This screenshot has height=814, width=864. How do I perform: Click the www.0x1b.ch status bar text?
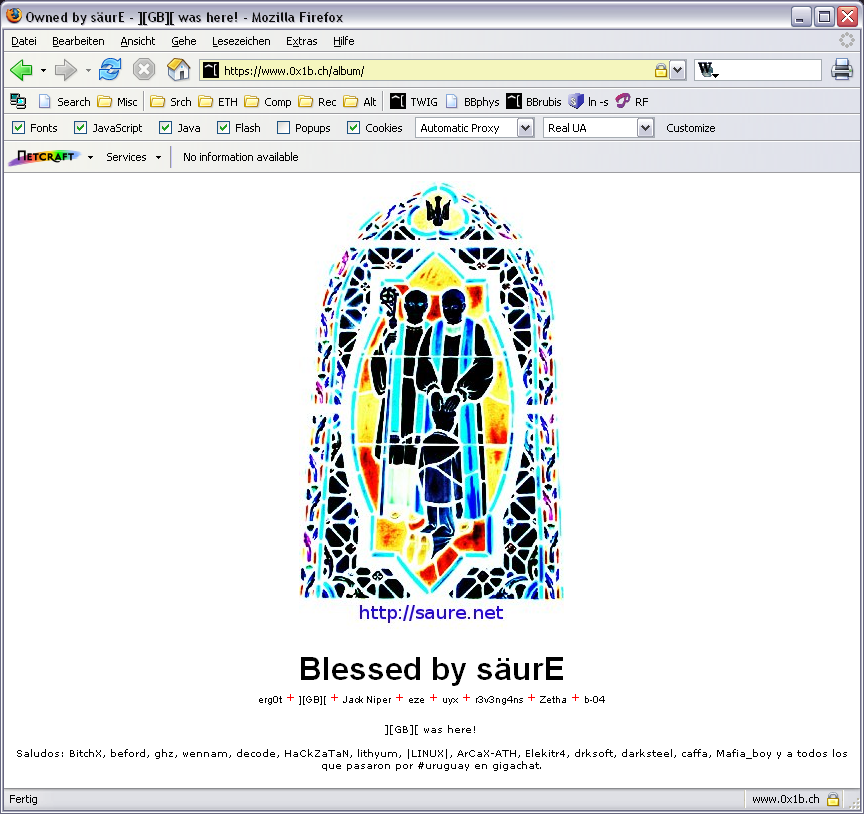(x=785, y=799)
